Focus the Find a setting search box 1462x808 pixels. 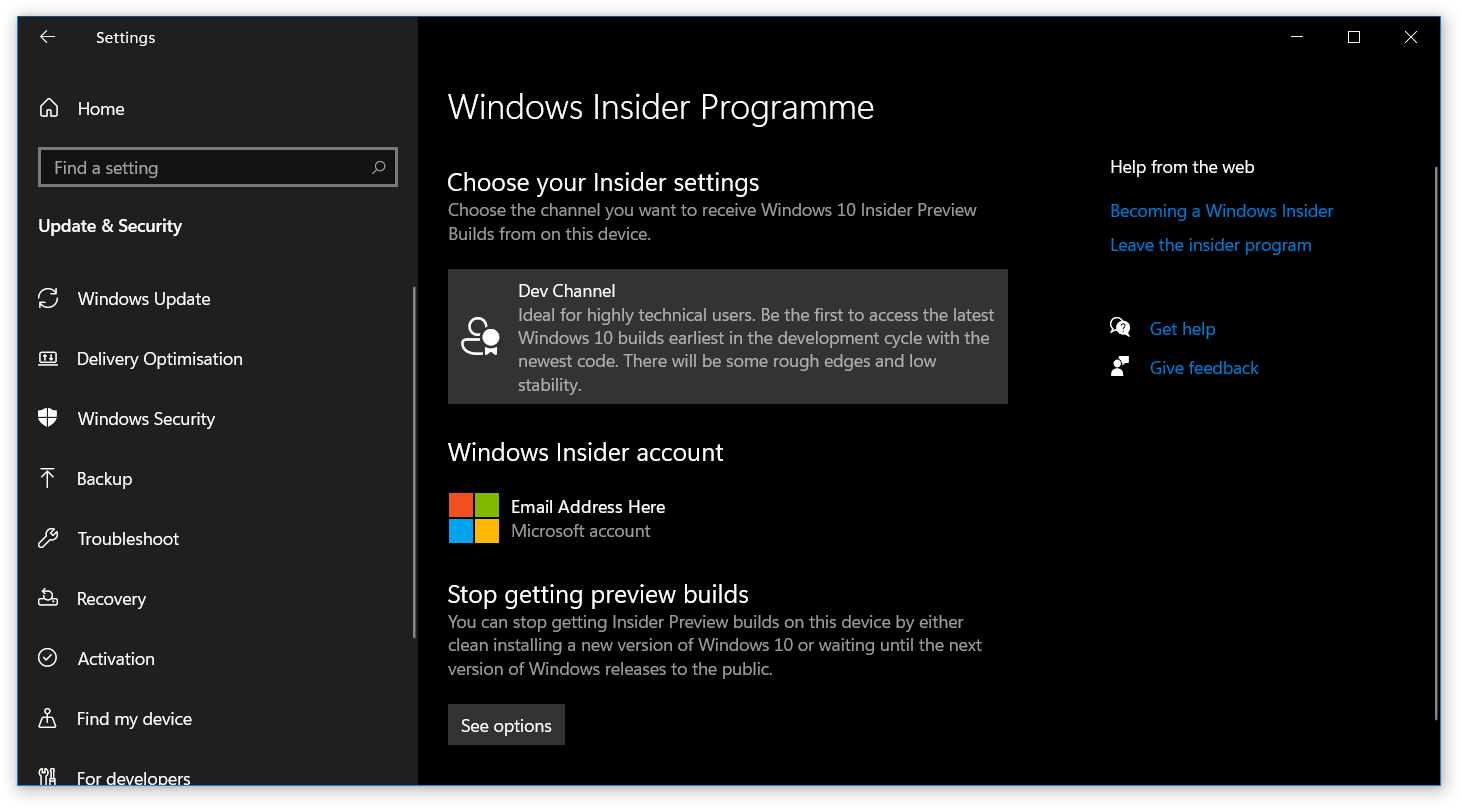217,167
